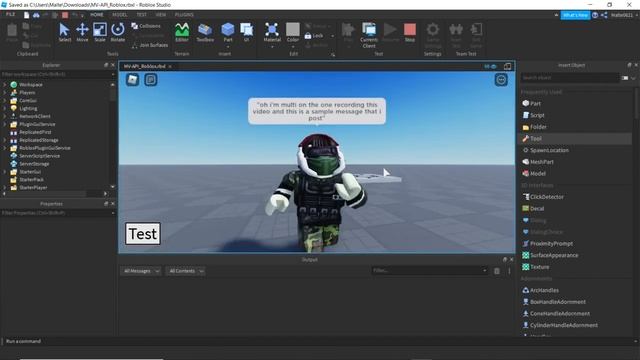640x360 pixels.
Task: Select ReplicatedFirst in Explorer
Action: 35,132
